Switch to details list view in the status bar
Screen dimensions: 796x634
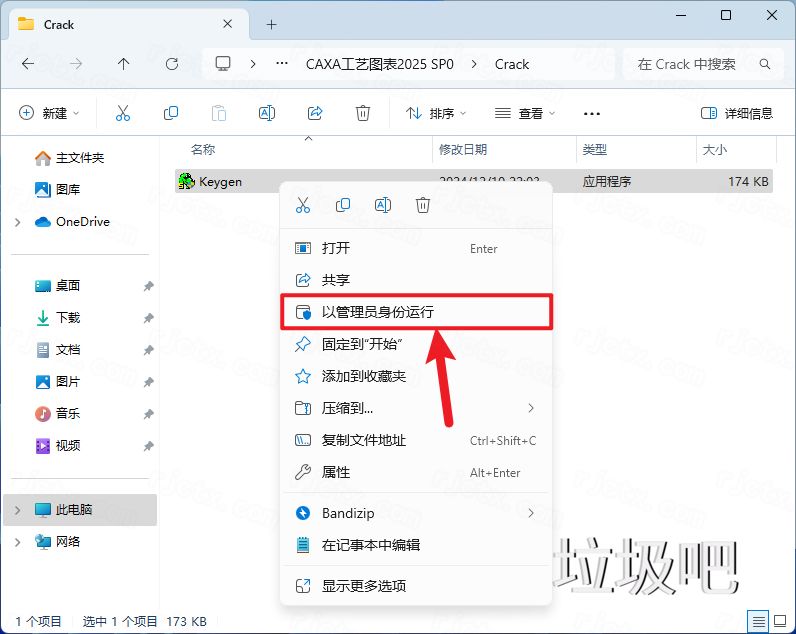click(x=758, y=621)
